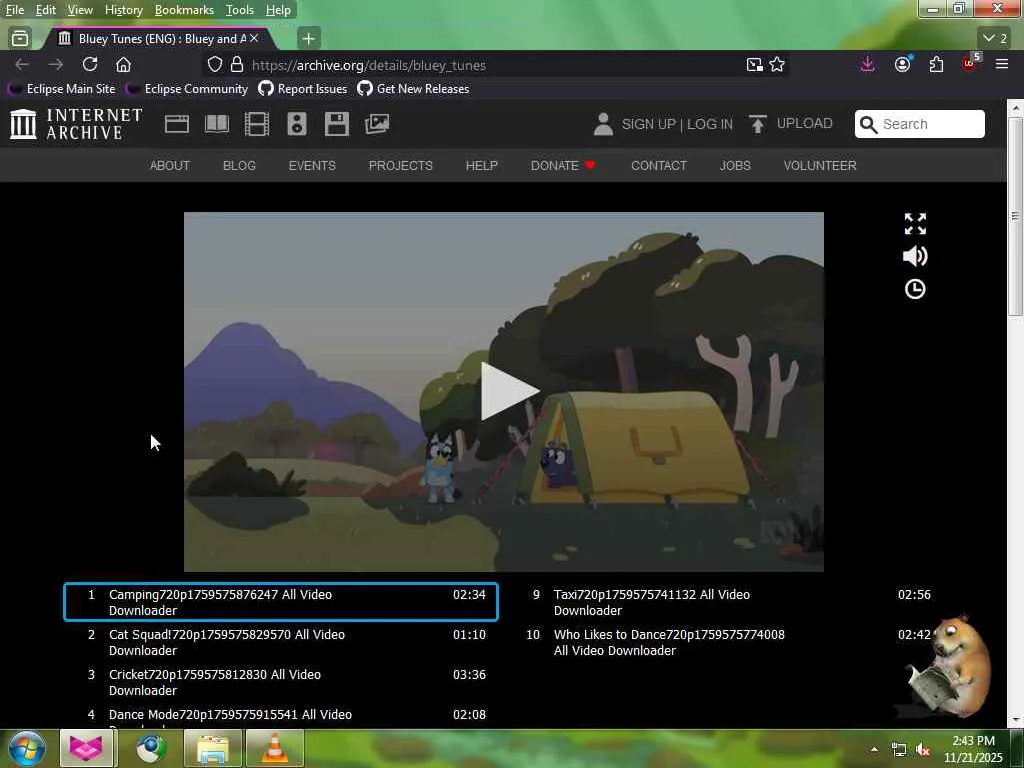Open the Help menu
Viewport: 1024px width, 768px height.
(x=278, y=10)
